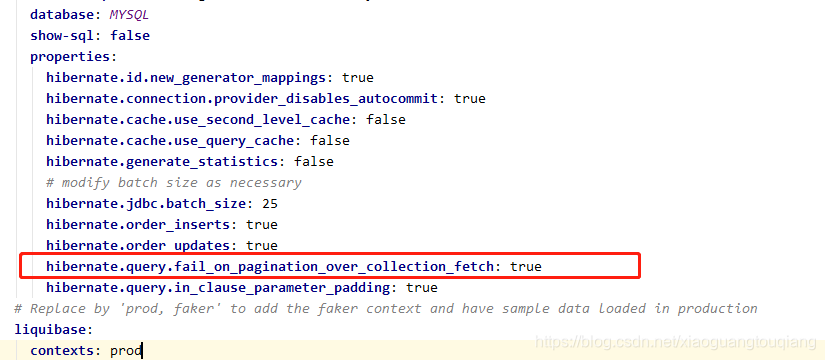Click hibernate.order_updates true value
This screenshot has width=825, height=360.
pyautogui.click(x=261, y=246)
